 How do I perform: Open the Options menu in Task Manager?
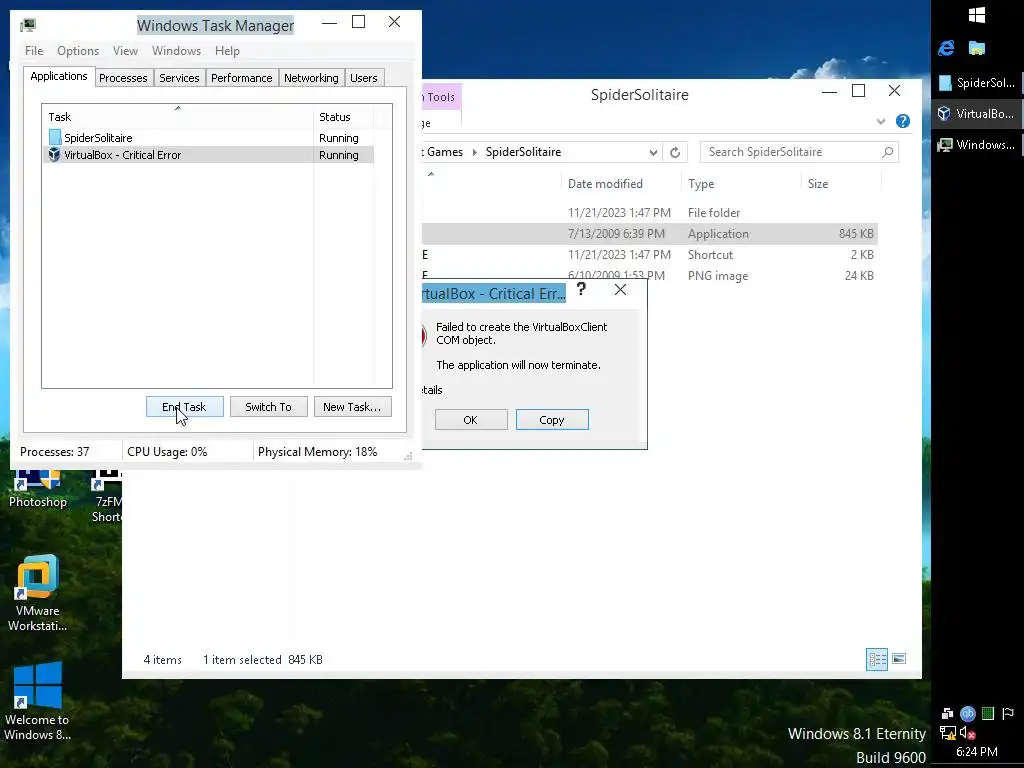pyautogui.click(x=78, y=51)
